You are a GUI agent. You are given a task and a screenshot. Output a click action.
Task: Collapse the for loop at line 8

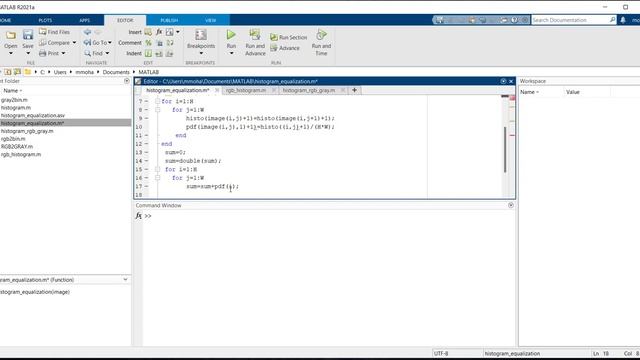tap(158, 110)
